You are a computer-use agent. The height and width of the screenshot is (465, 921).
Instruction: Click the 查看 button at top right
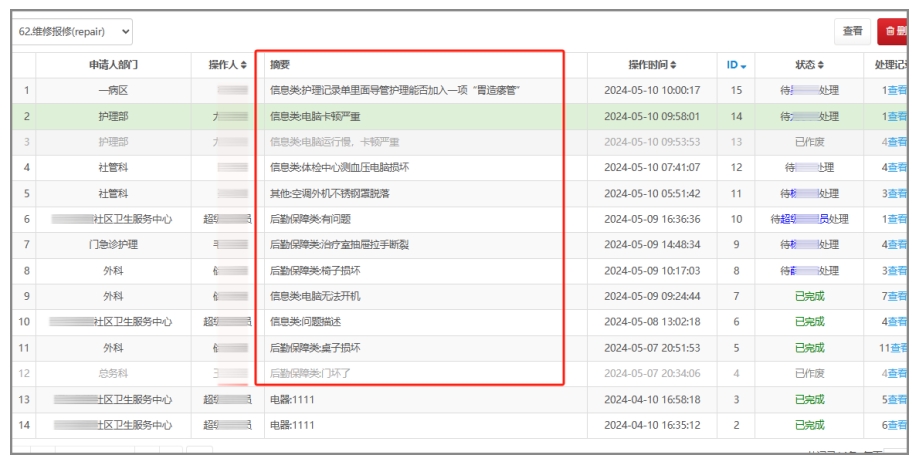click(x=852, y=32)
